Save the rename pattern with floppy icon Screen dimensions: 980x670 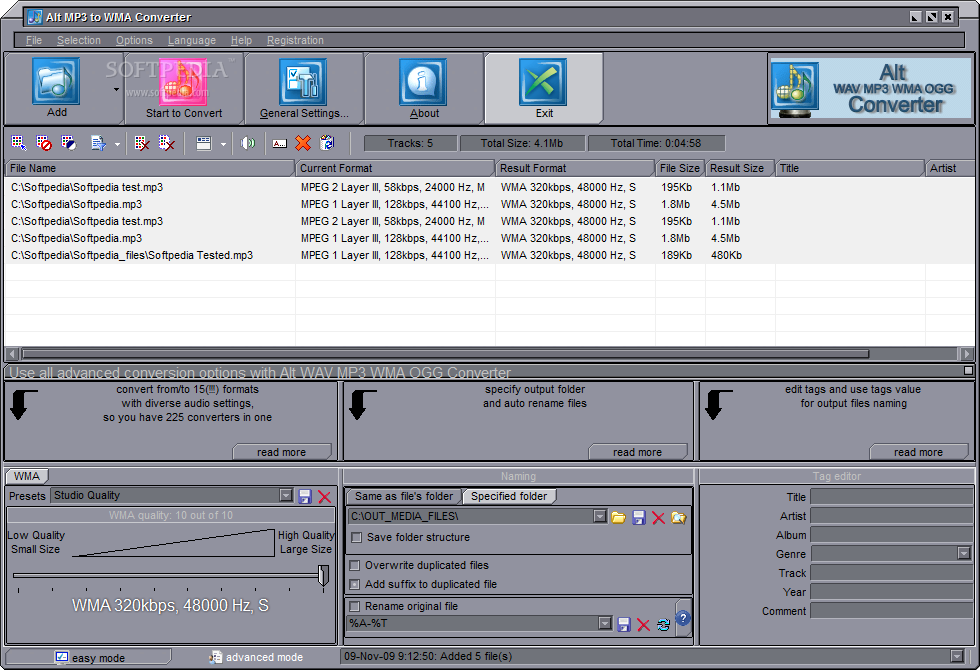tap(624, 624)
